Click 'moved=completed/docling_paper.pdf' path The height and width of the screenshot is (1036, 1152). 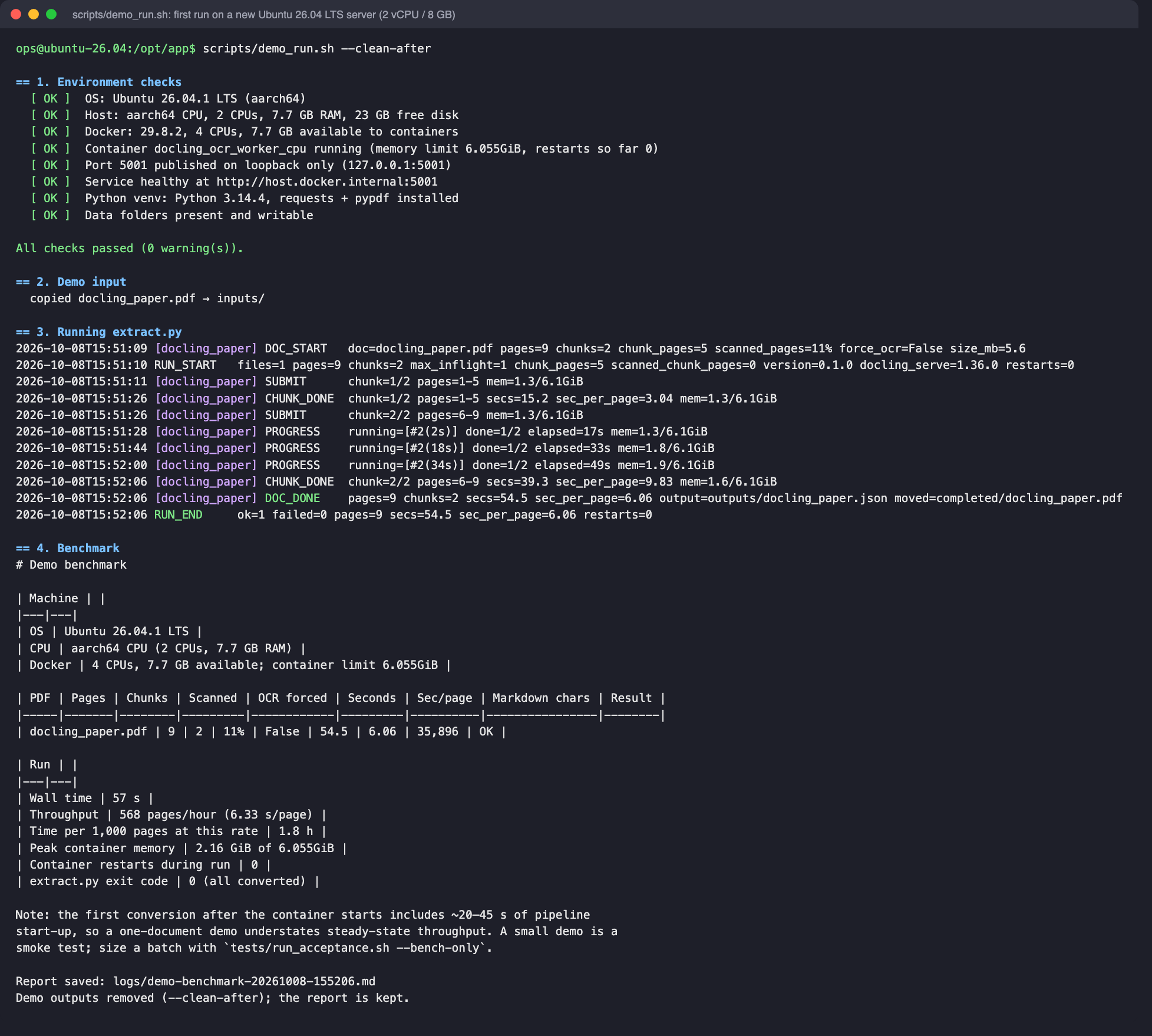click(1008, 498)
